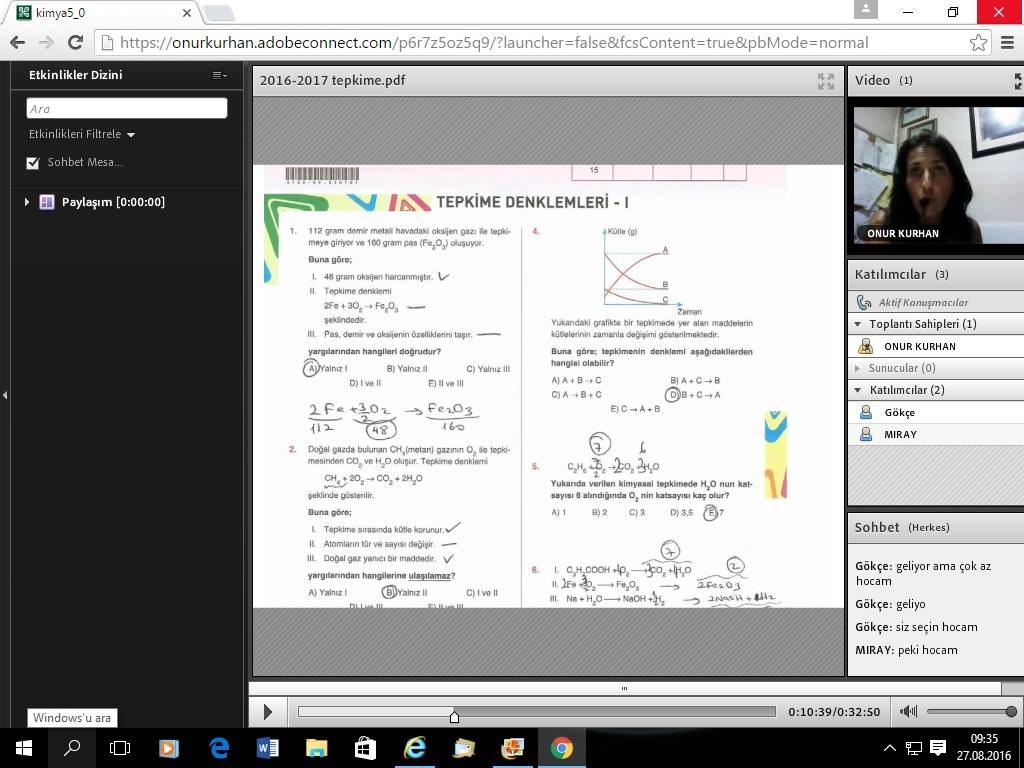Open a new Chrome tab

tap(219, 12)
